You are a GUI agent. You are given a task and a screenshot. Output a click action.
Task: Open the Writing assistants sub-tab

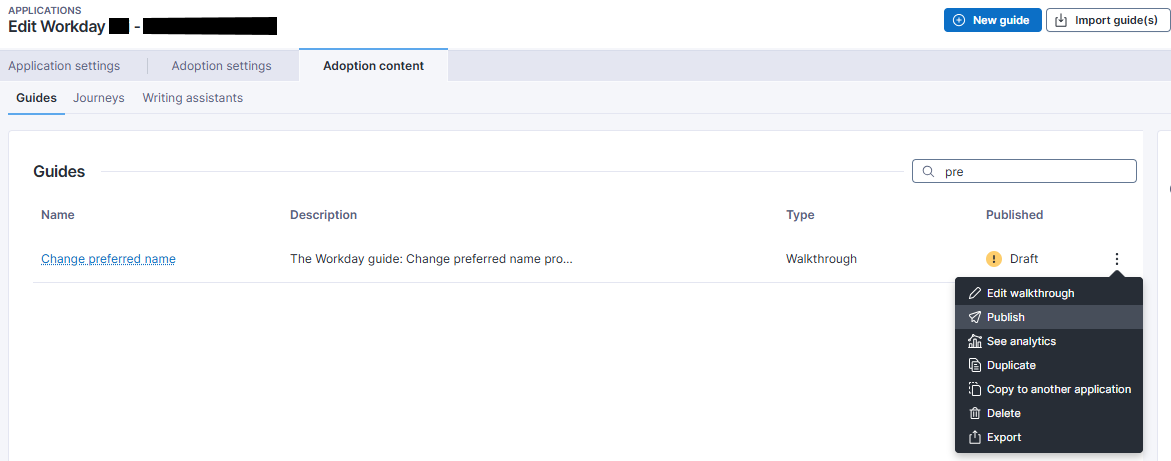192,98
